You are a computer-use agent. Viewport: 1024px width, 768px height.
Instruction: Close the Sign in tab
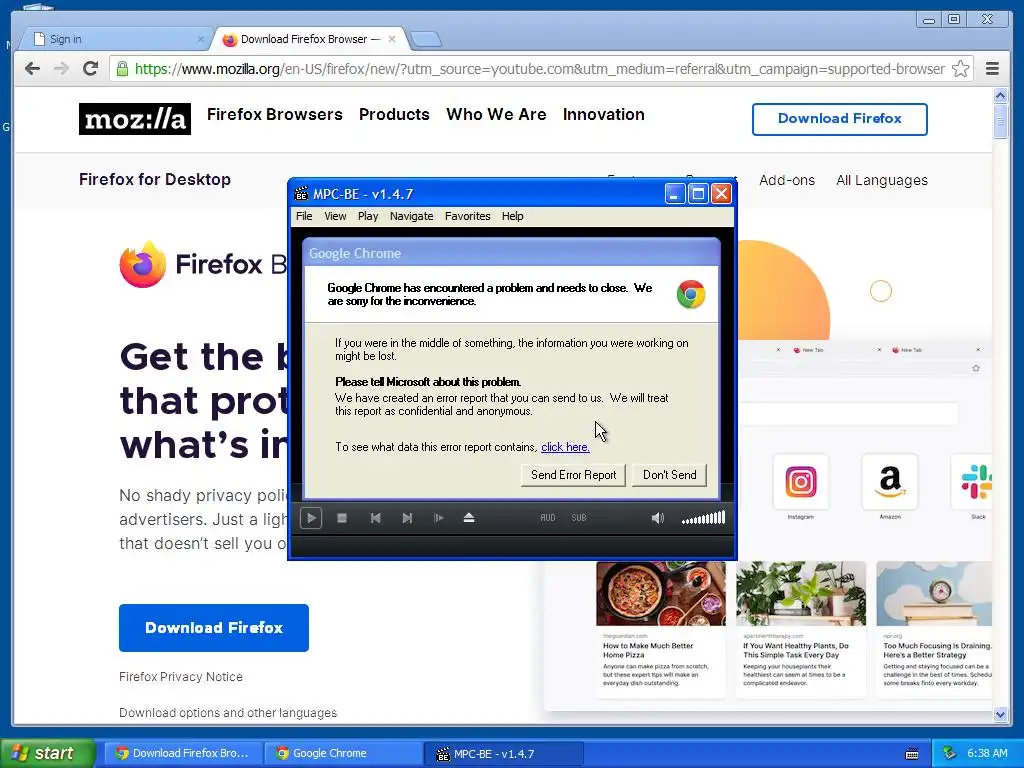point(200,39)
